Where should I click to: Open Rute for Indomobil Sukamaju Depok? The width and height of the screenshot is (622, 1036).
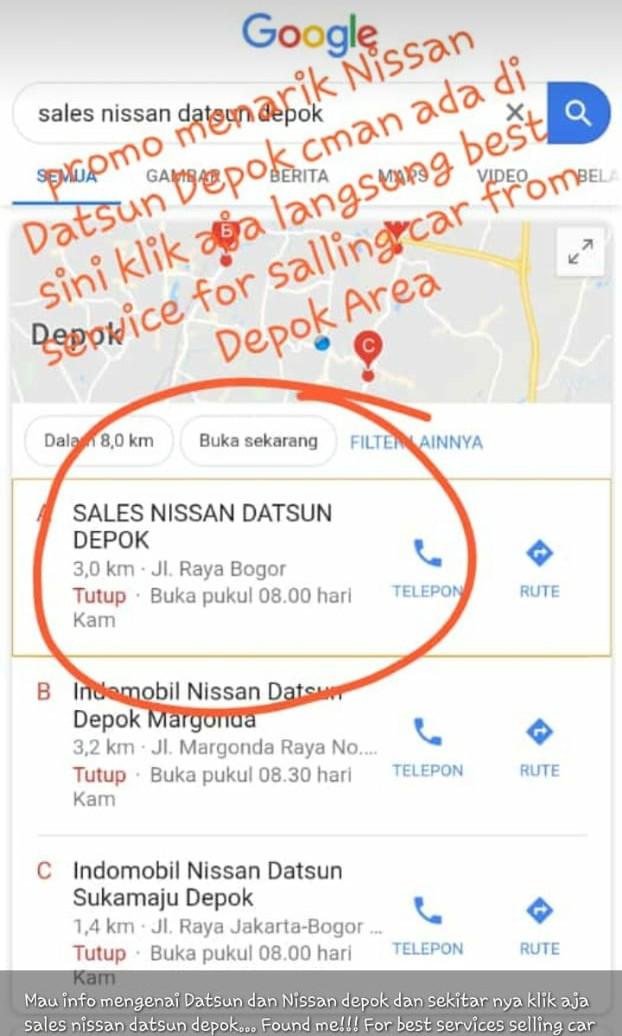[x=539, y=925]
